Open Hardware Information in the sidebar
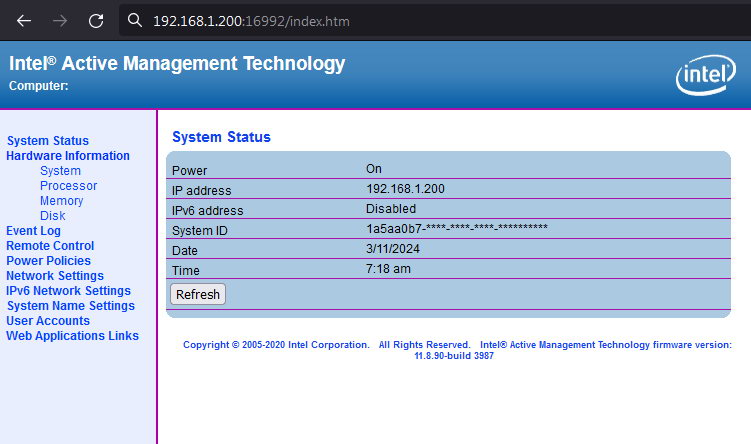The width and height of the screenshot is (751, 444). (68, 156)
